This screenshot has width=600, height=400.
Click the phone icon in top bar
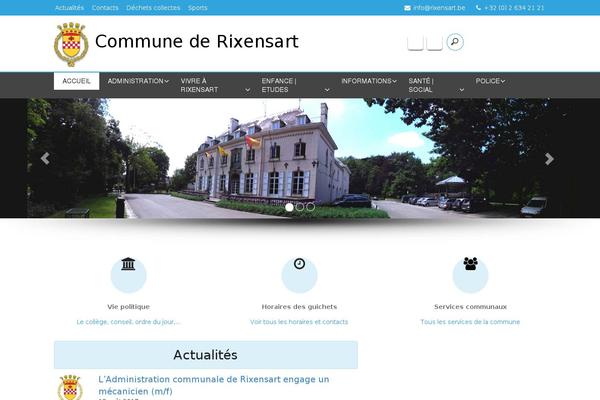(478, 8)
